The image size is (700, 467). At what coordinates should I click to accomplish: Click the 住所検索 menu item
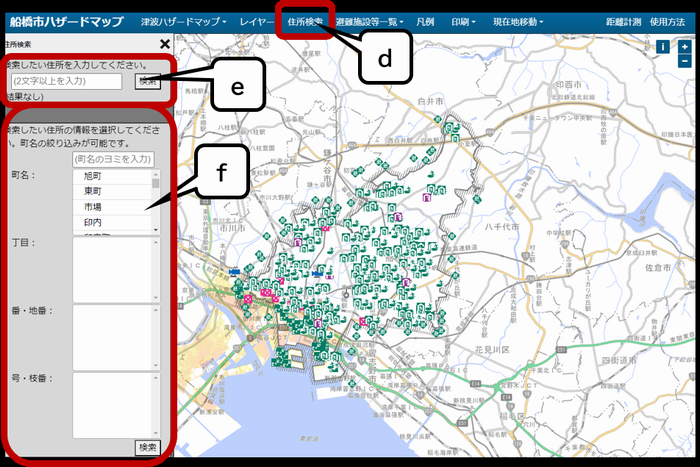point(305,21)
